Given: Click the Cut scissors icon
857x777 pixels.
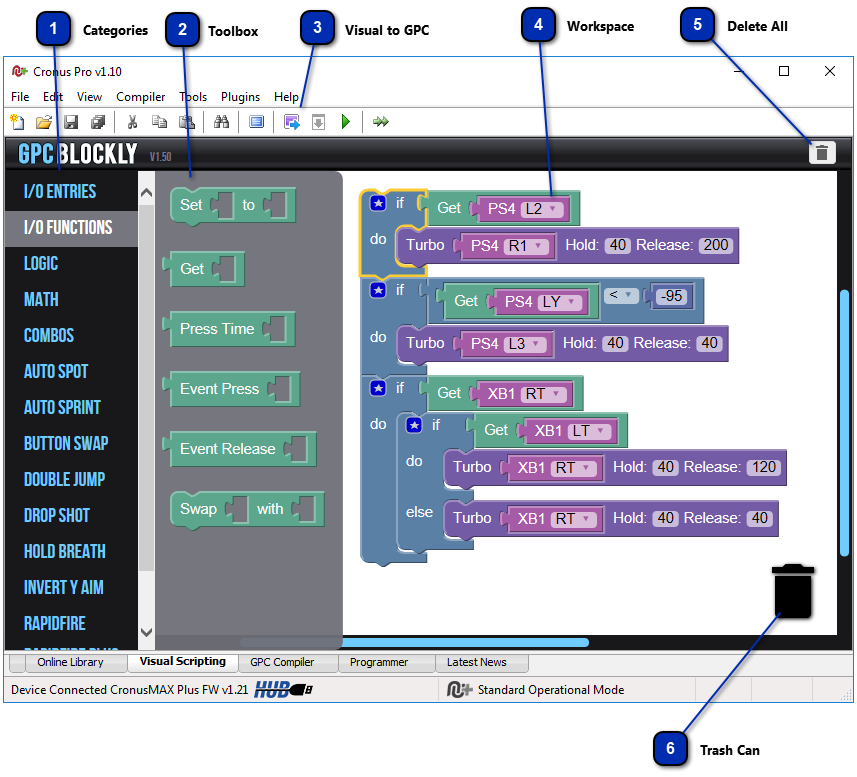Looking at the screenshot, I should 132,122.
